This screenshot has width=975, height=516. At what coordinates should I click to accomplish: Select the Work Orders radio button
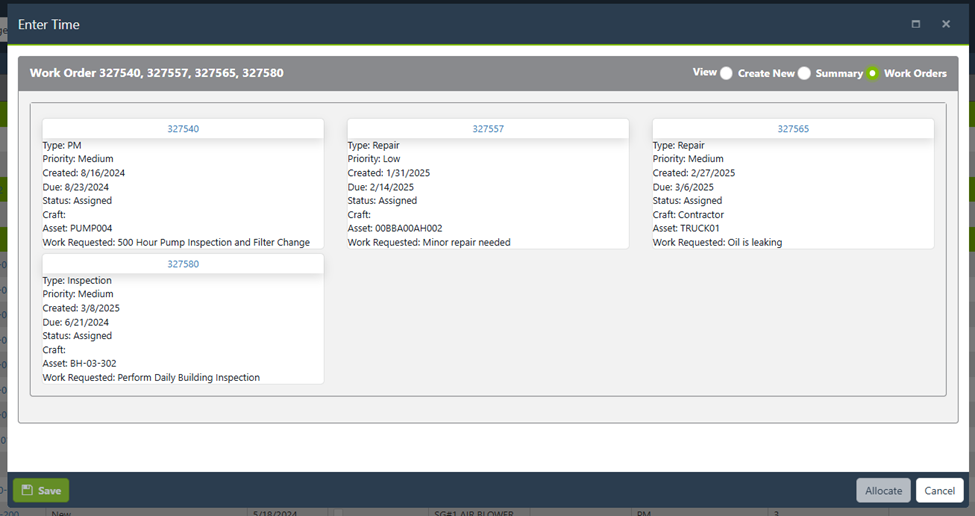873,73
